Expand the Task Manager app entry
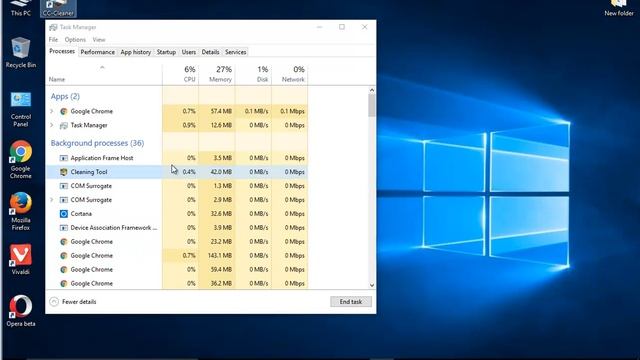The height and width of the screenshot is (360, 640). 52,125
